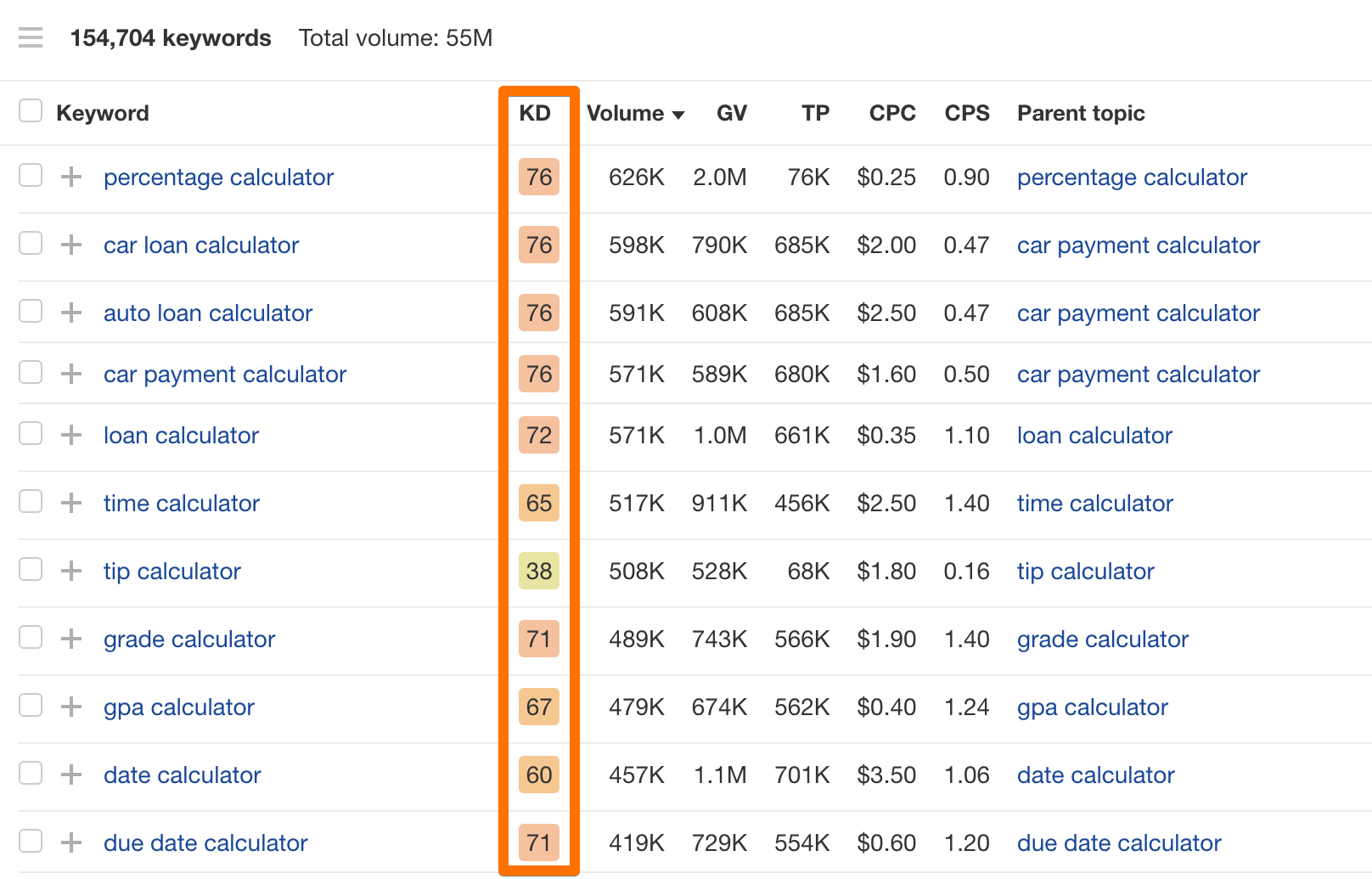This screenshot has height=879, width=1372.
Task: Click the plus icon beside gpa calculator
Action: 70,707
